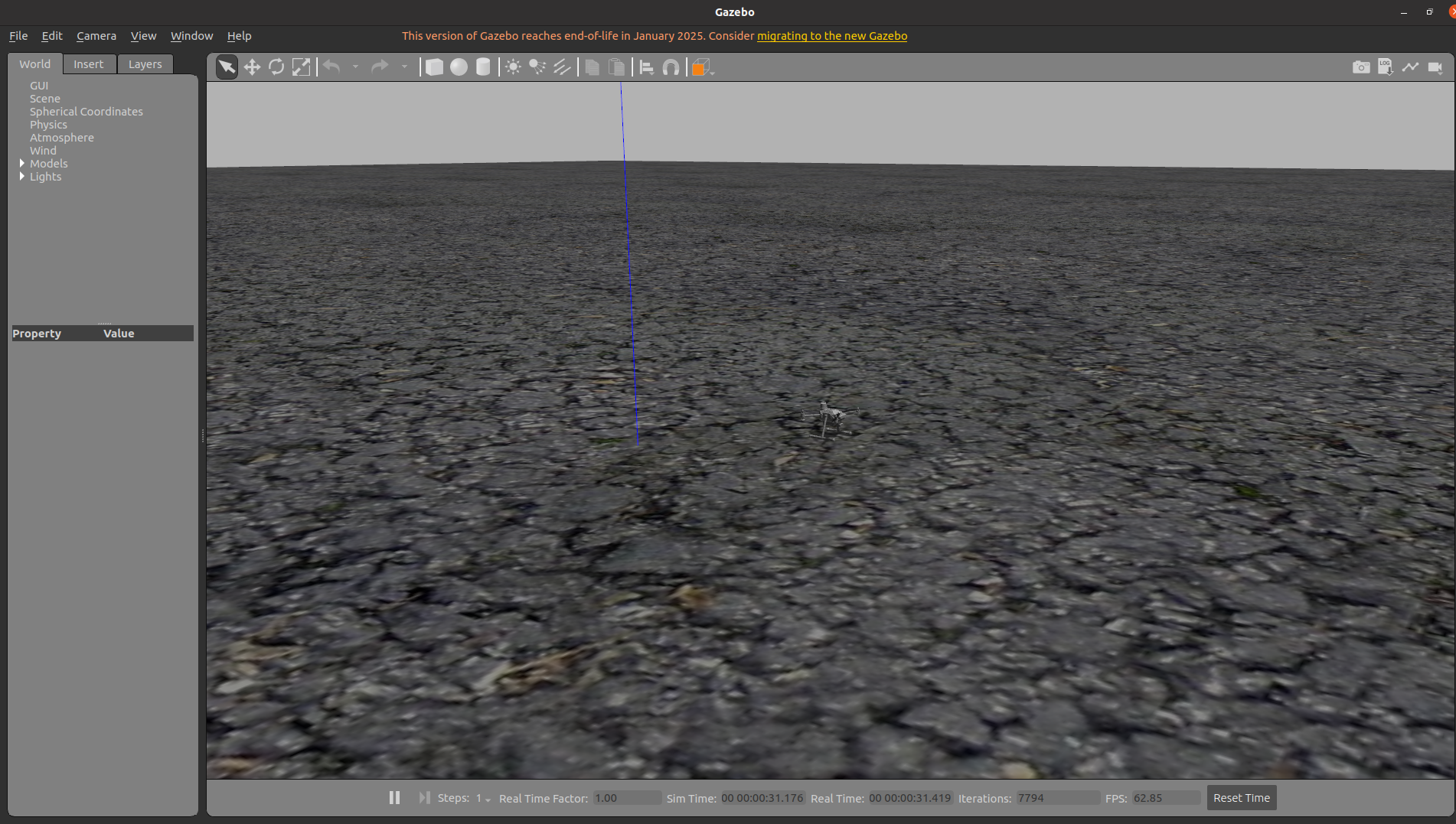The image size is (1456, 824).
Task: Open the Camera menu
Action: [96, 35]
